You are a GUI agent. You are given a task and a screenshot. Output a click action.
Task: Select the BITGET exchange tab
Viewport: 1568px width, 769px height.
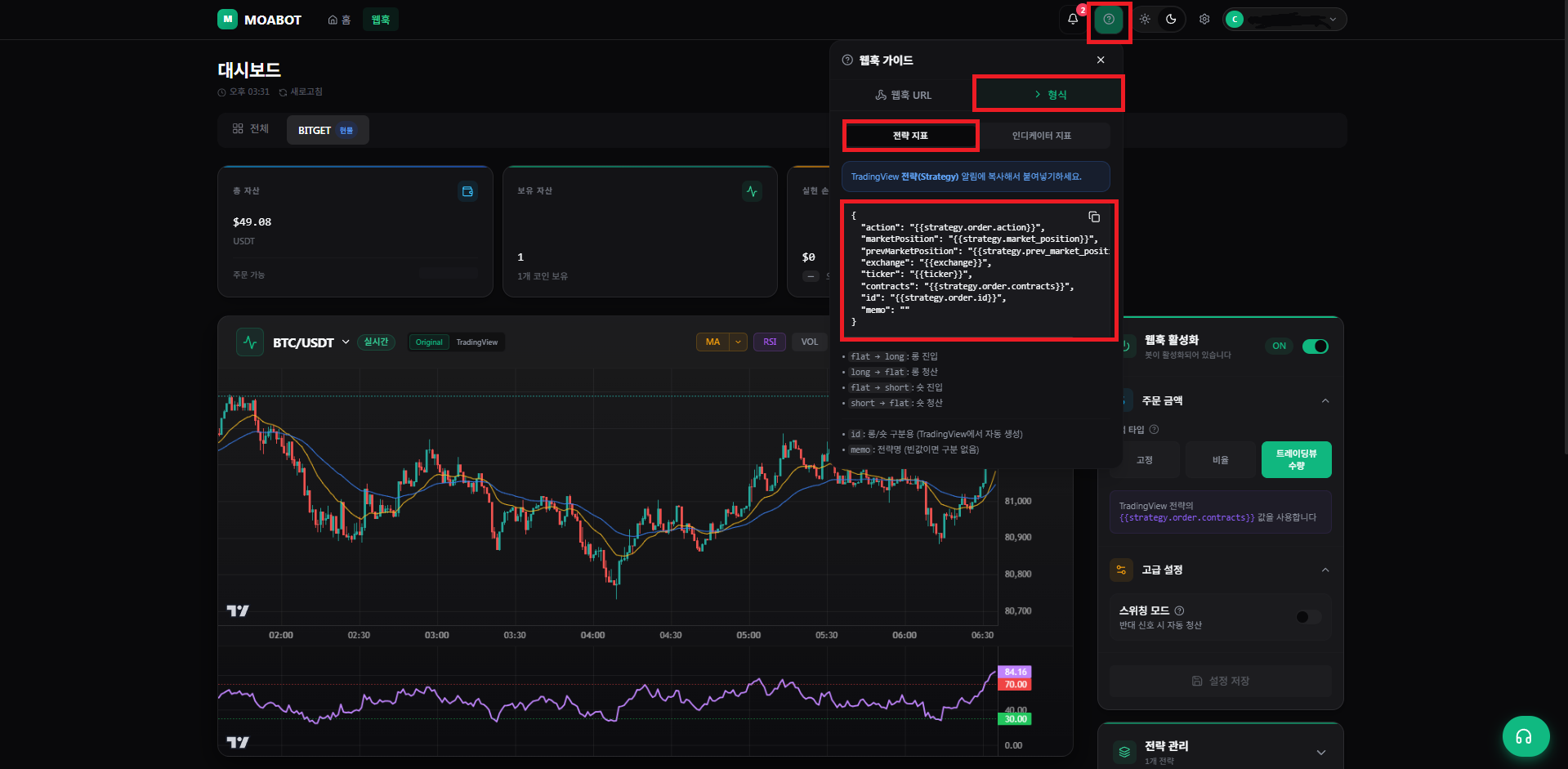tap(327, 130)
